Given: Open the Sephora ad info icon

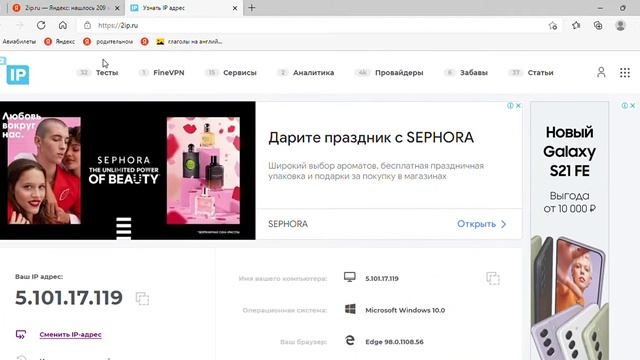Looking at the screenshot, I should point(510,105).
